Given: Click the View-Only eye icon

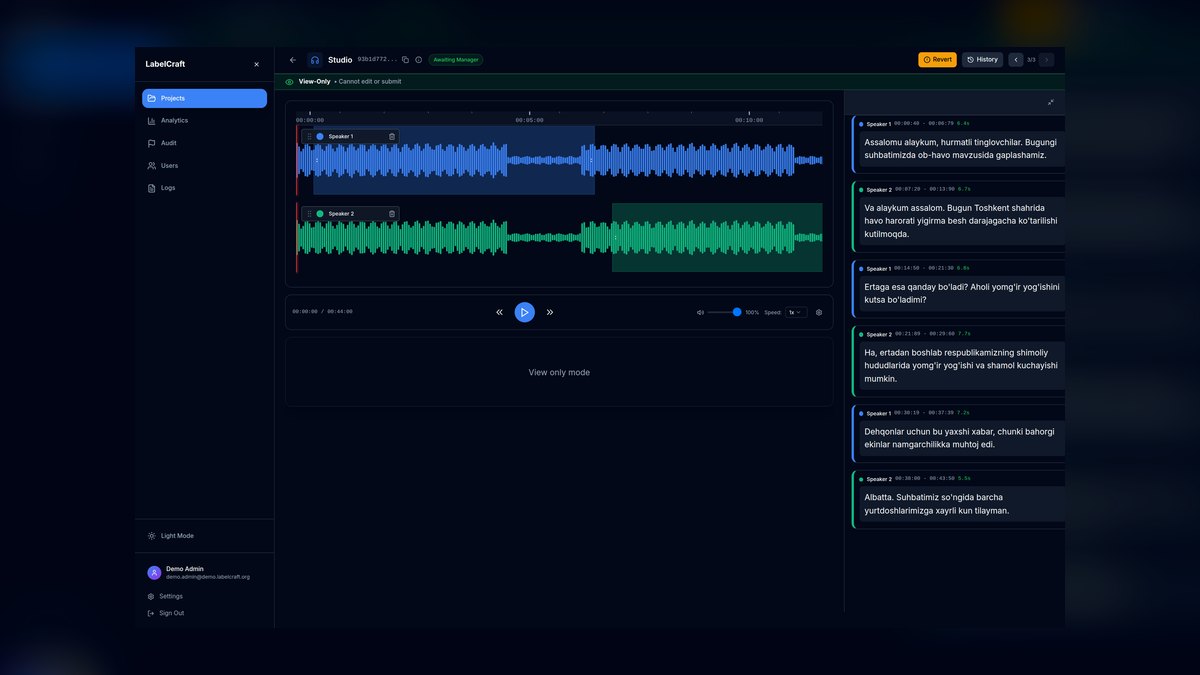Looking at the screenshot, I should click(289, 82).
